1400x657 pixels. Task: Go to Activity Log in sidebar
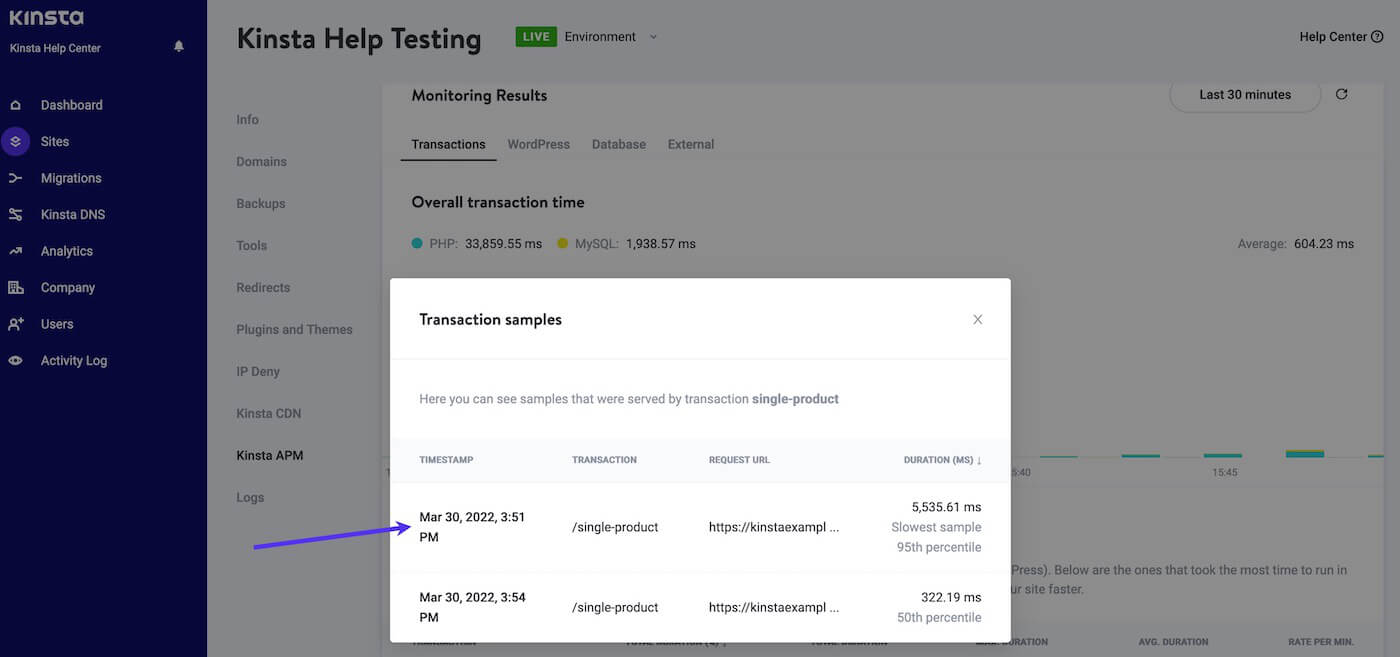click(x=74, y=361)
